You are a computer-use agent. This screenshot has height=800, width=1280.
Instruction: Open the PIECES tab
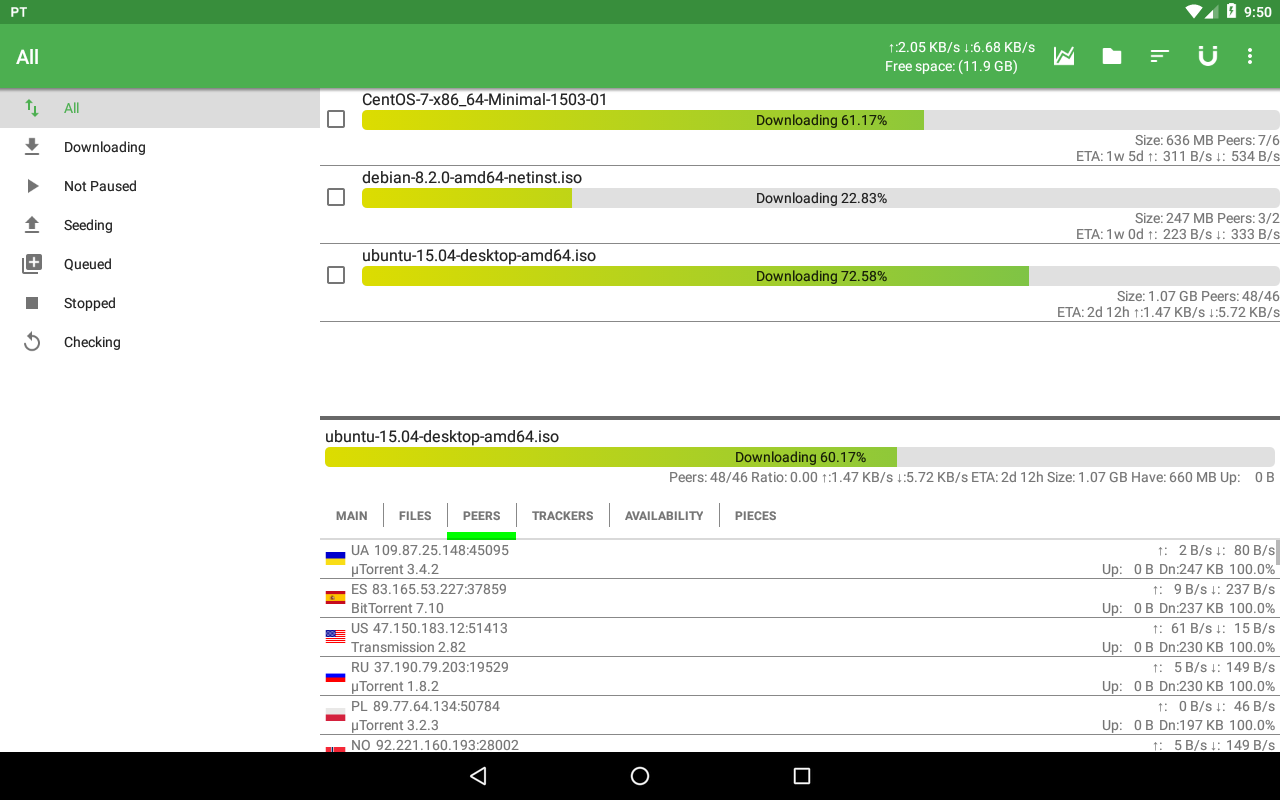tap(755, 516)
